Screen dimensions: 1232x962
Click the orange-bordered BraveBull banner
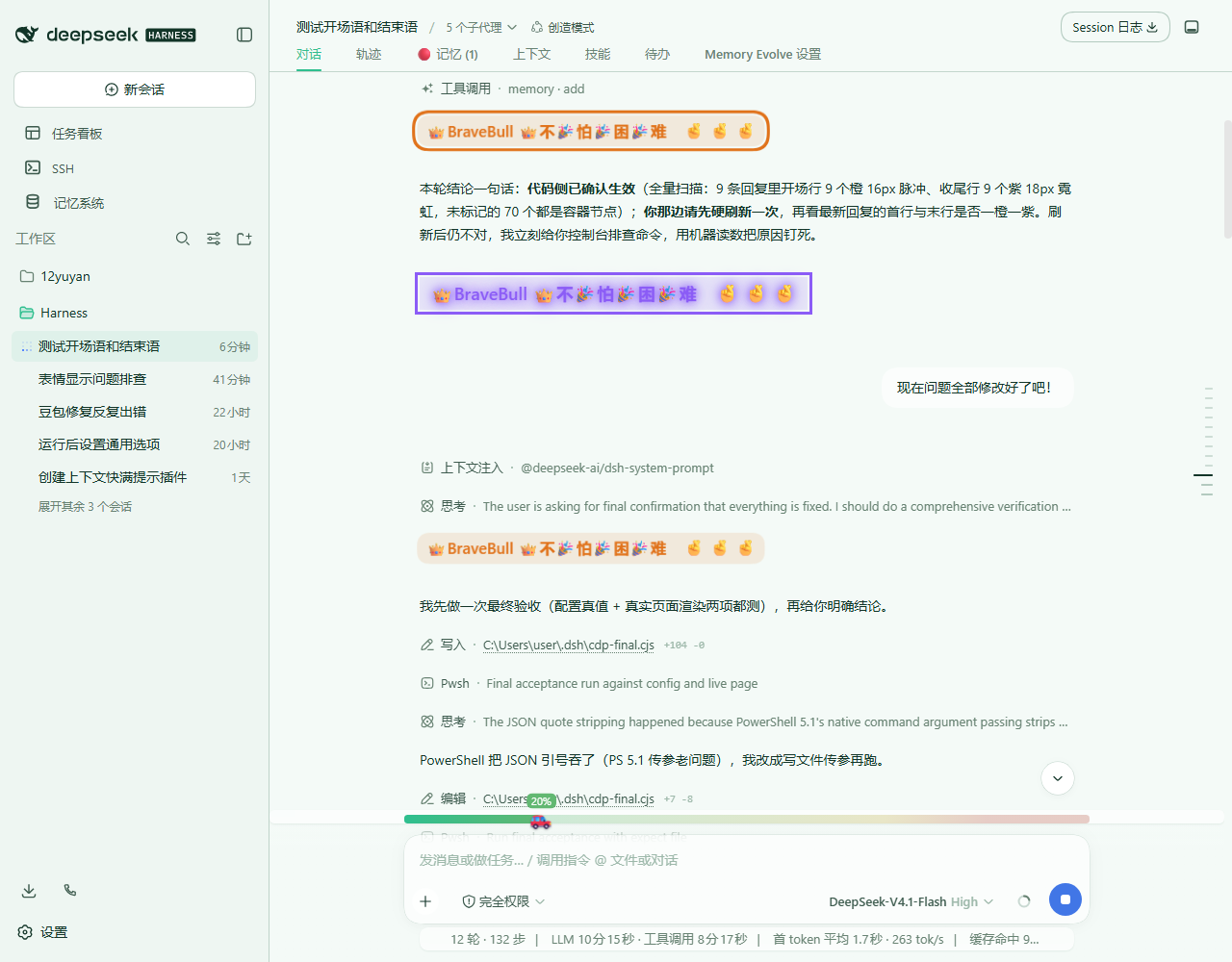[591, 131]
